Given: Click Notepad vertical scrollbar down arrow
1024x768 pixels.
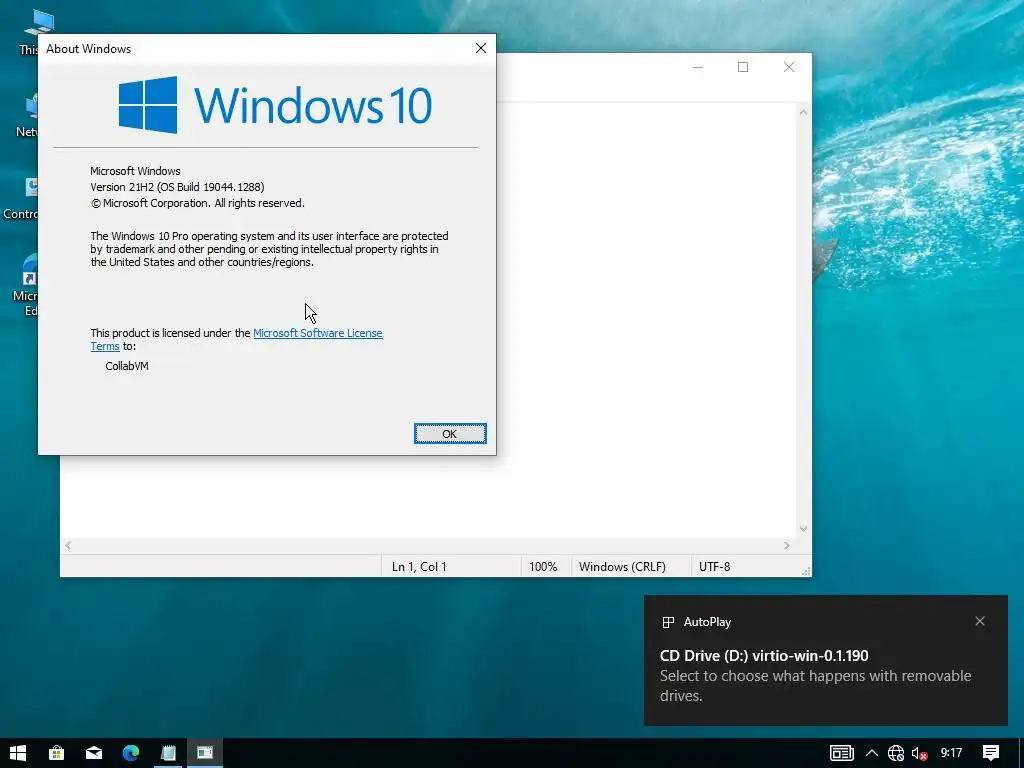Looking at the screenshot, I should pyautogui.click(x=803, y=529).
